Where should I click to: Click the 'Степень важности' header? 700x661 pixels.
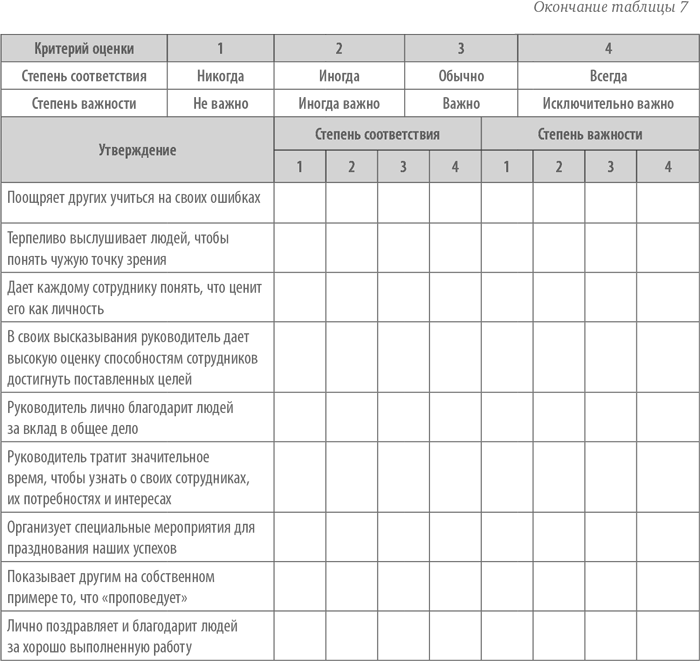(x=589, y=134)
